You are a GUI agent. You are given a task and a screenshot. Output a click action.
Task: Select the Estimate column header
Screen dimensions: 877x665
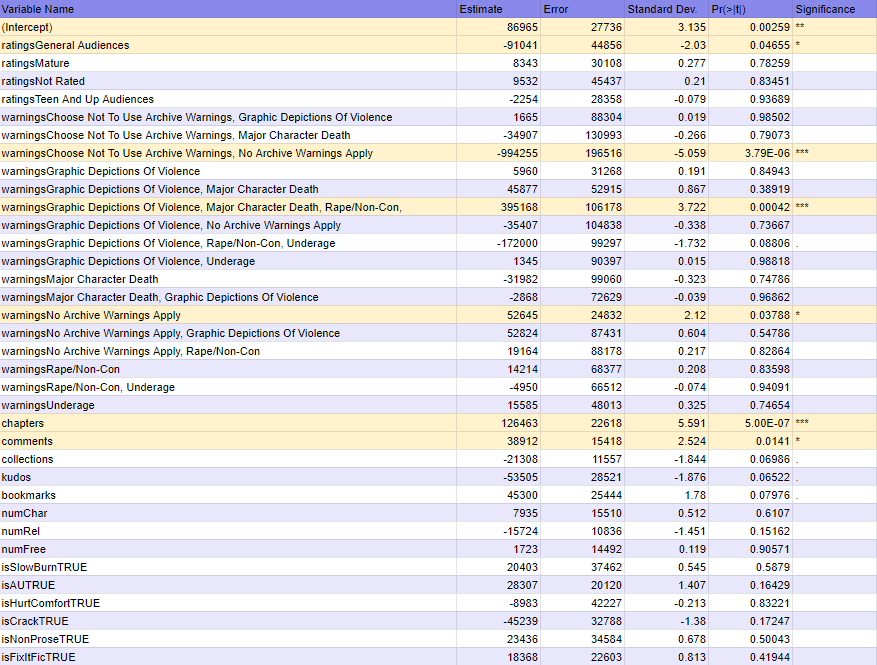pyautogui.click(x=498, y=9)
